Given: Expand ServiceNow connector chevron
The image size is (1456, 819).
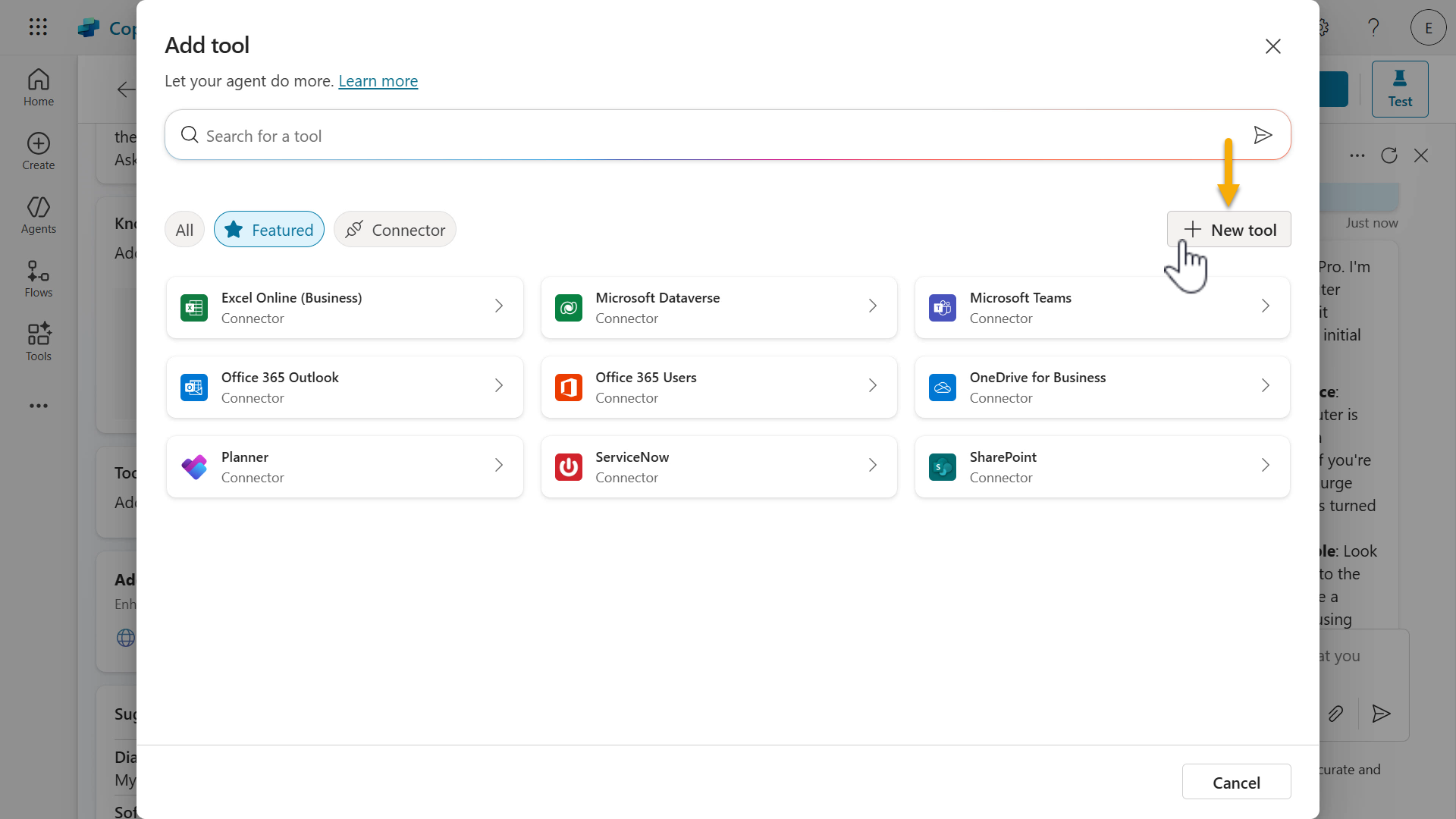Looking at the screenshot, I should click(x=873, y=465).
